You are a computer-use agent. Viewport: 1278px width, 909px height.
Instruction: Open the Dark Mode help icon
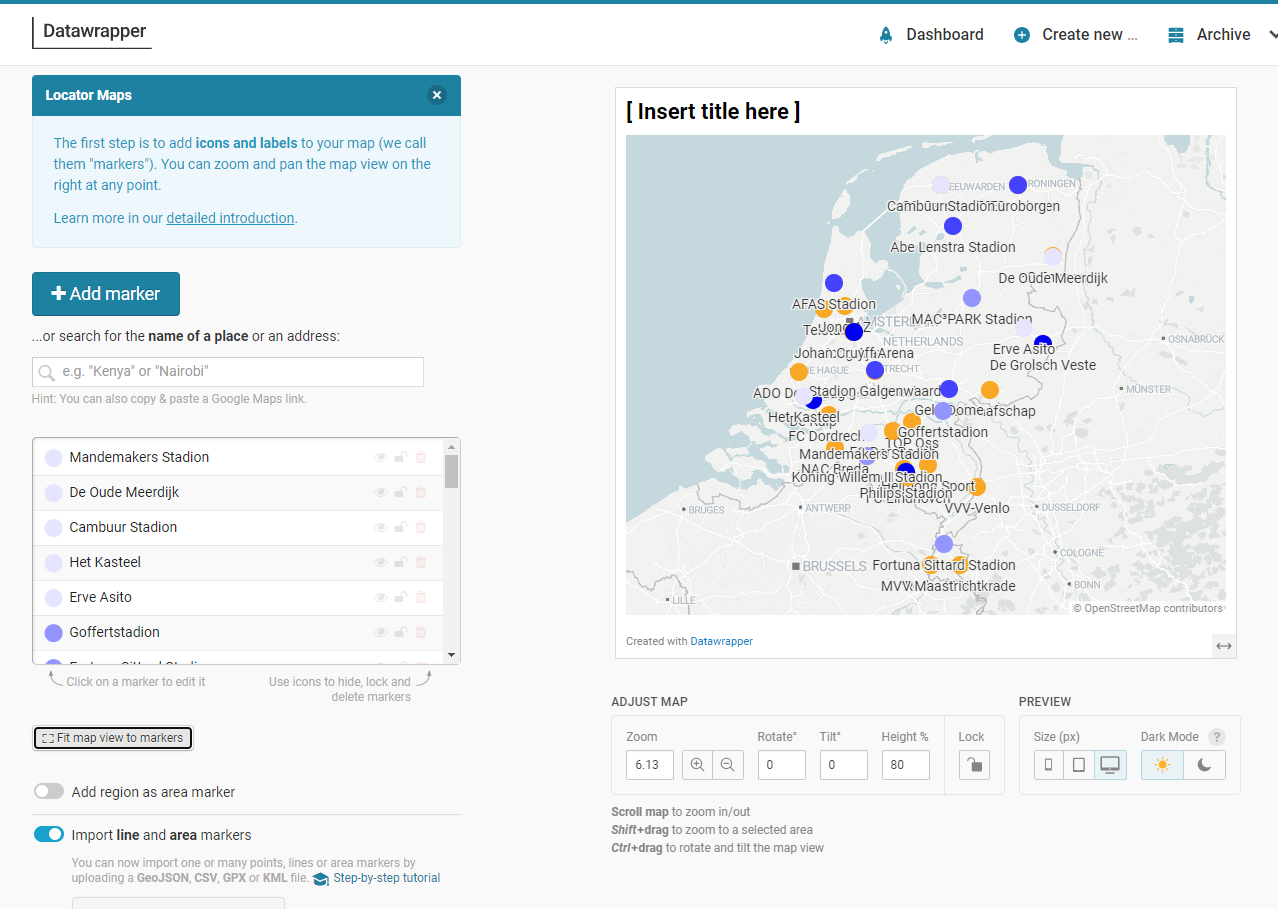(1216, 737)
